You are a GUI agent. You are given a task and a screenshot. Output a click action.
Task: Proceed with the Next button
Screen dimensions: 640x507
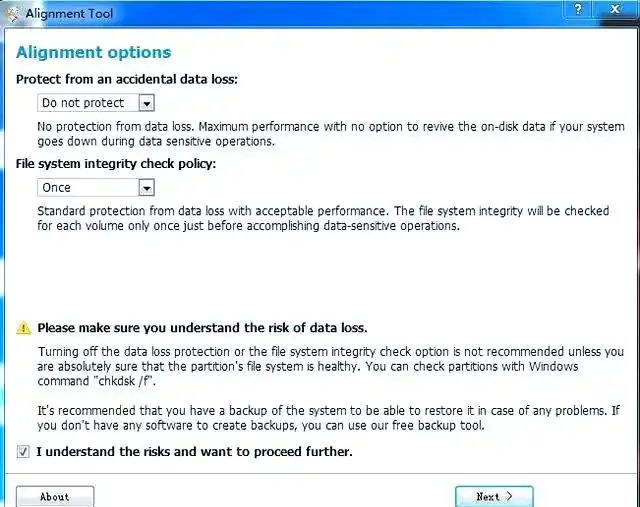[x=494, y=496]
